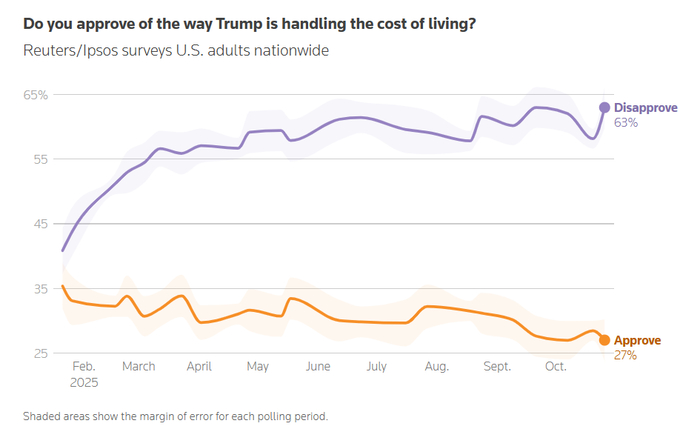Click the Feb. 2025 axis label
The width and height of the screenshot is (700, 429).
click(x=84, y=374)
